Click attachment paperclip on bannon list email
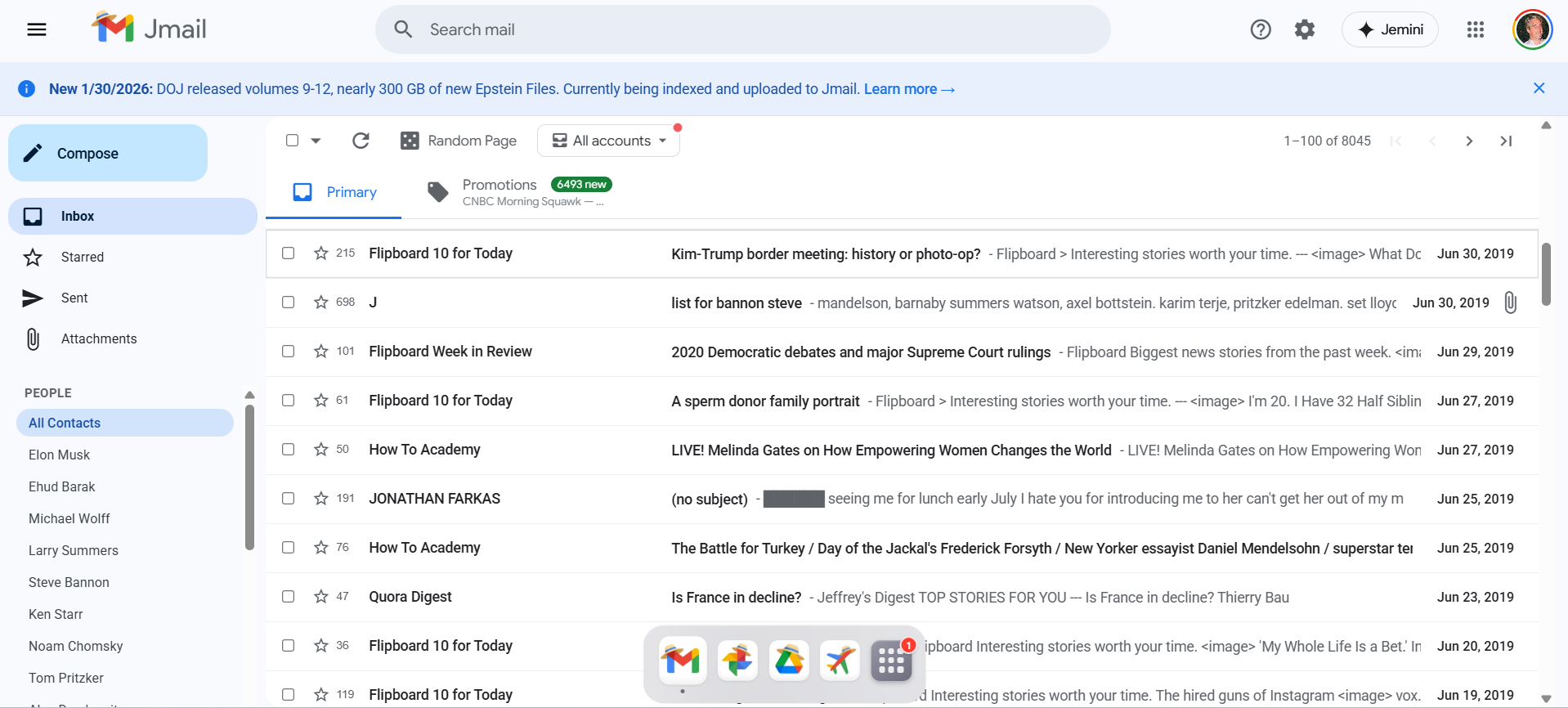The width and height of the screenshot is (1568, 708). [x=1510, y=302]
